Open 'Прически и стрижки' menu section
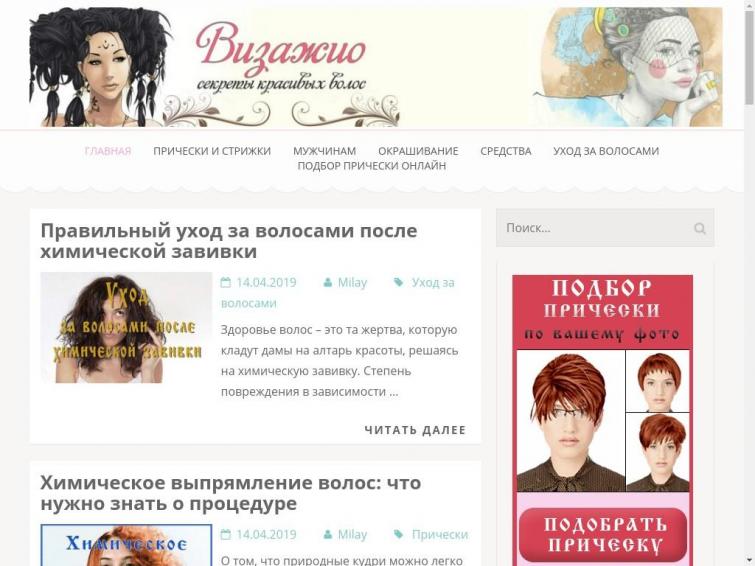 point(212,151)
